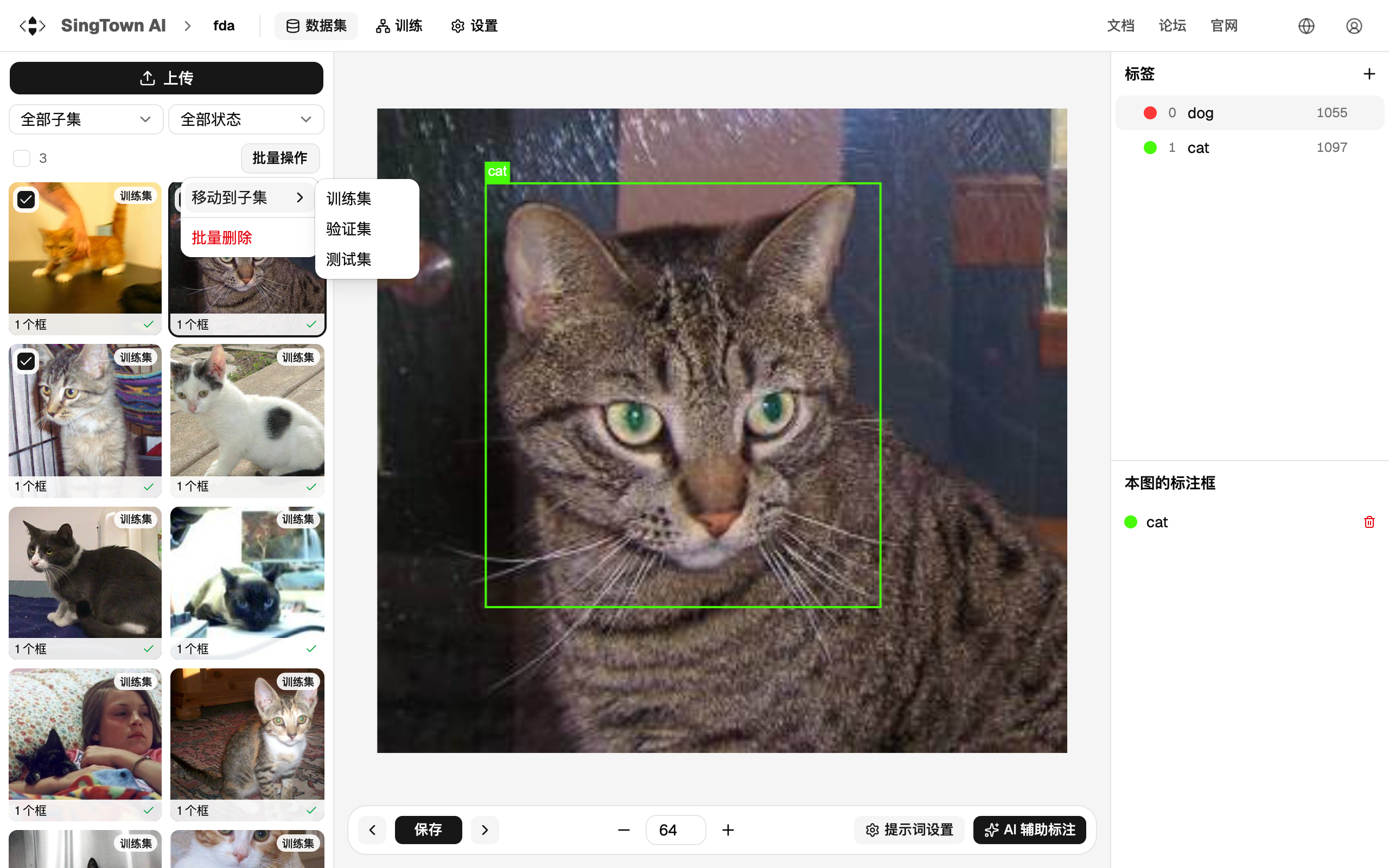Screen dimensions: 1389x868
Task: Click the SingTown AI title text
Action: 113,26
